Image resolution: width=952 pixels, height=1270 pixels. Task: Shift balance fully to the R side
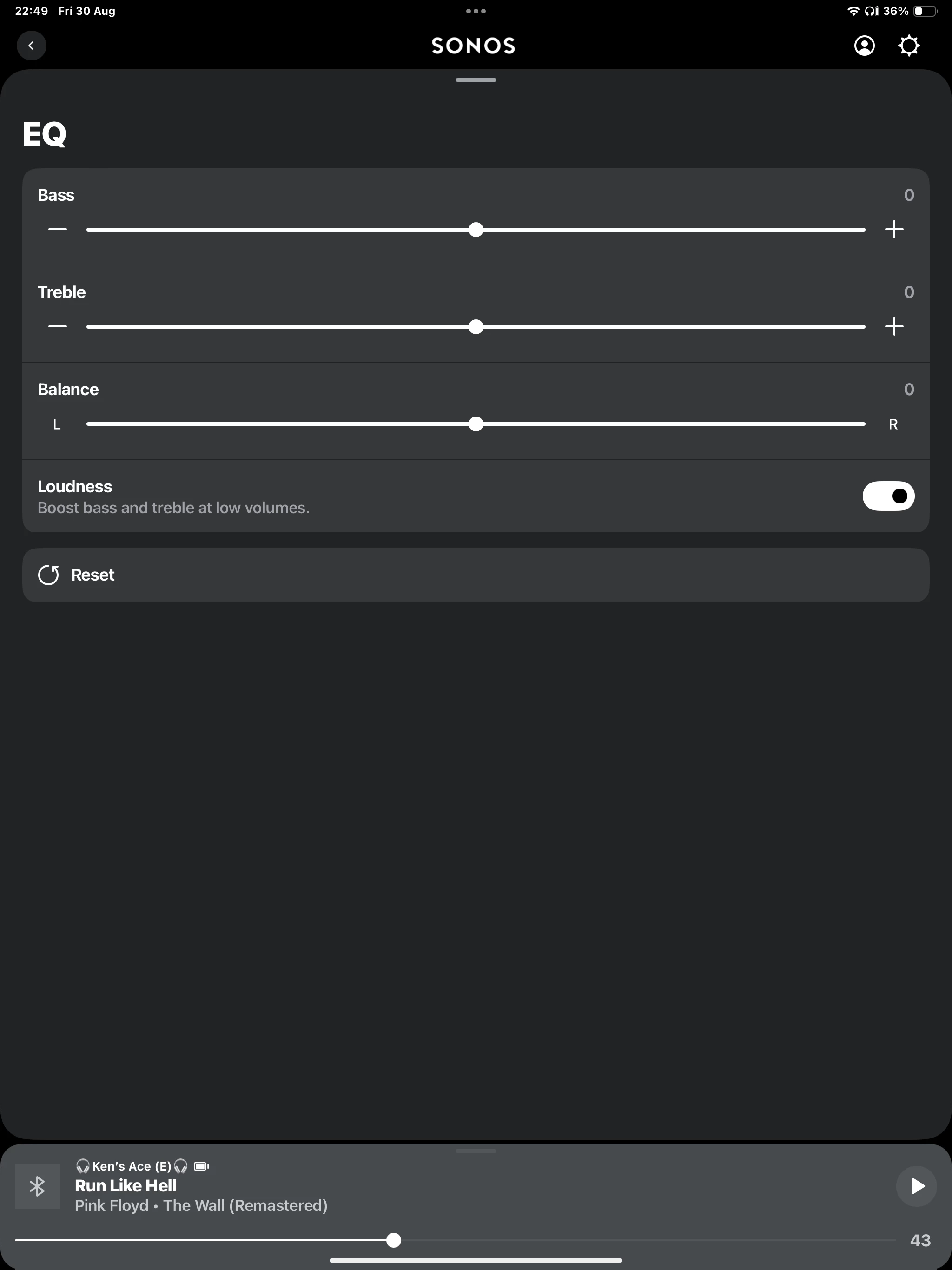click(864, 424)
